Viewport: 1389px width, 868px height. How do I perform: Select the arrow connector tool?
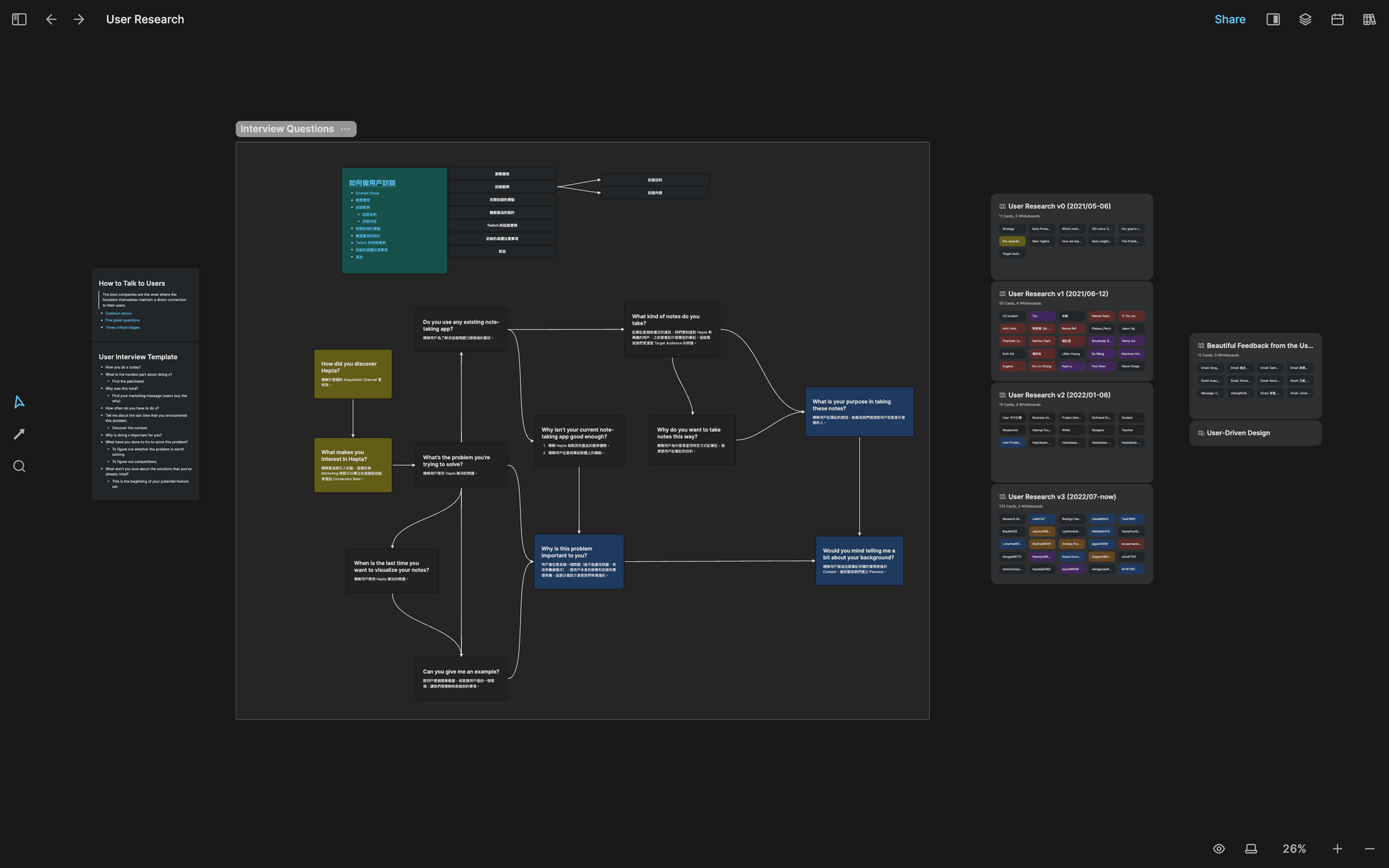(x=19, y=434)
